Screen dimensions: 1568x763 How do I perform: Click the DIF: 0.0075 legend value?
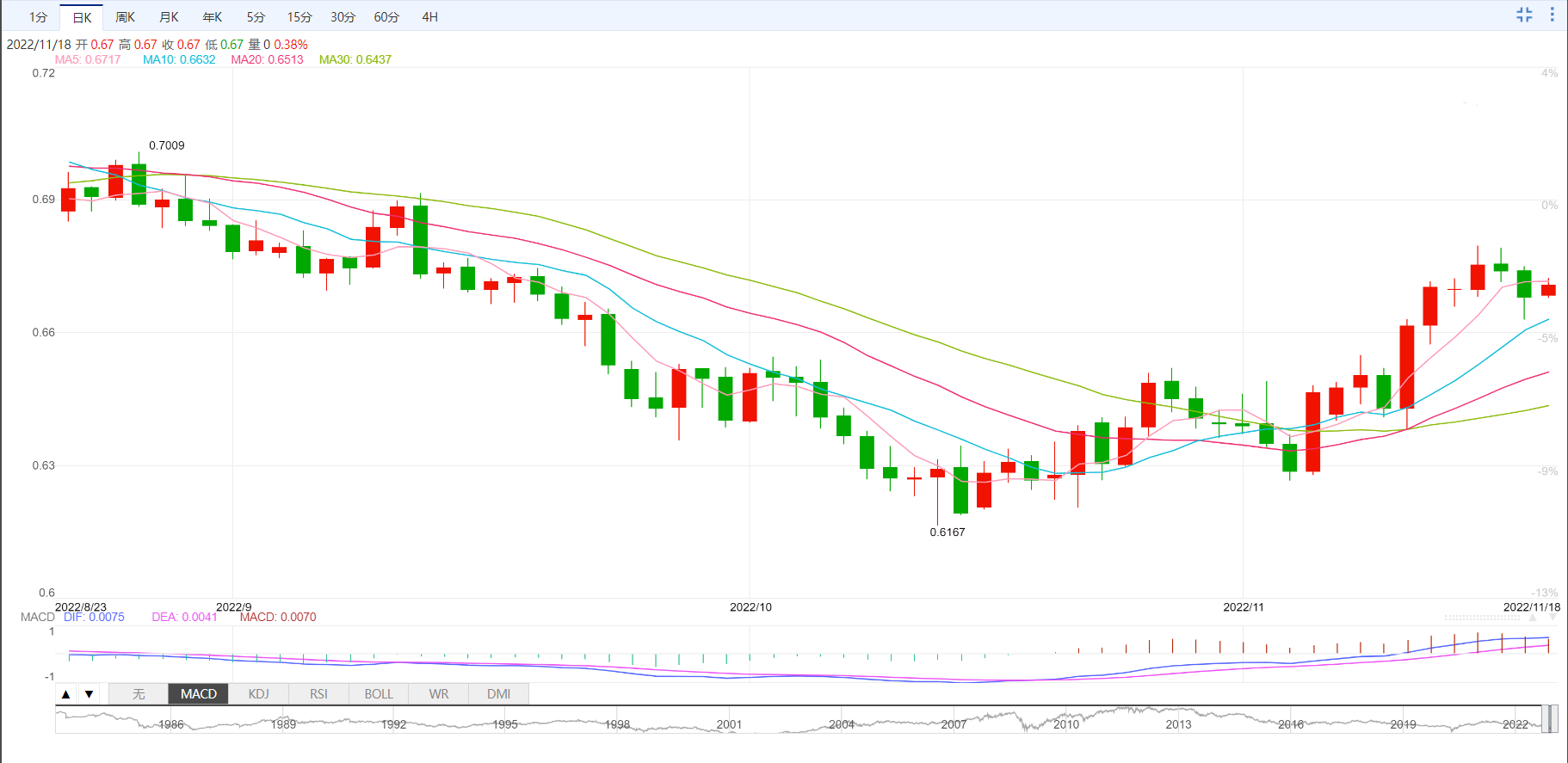[x=94, y=617]
